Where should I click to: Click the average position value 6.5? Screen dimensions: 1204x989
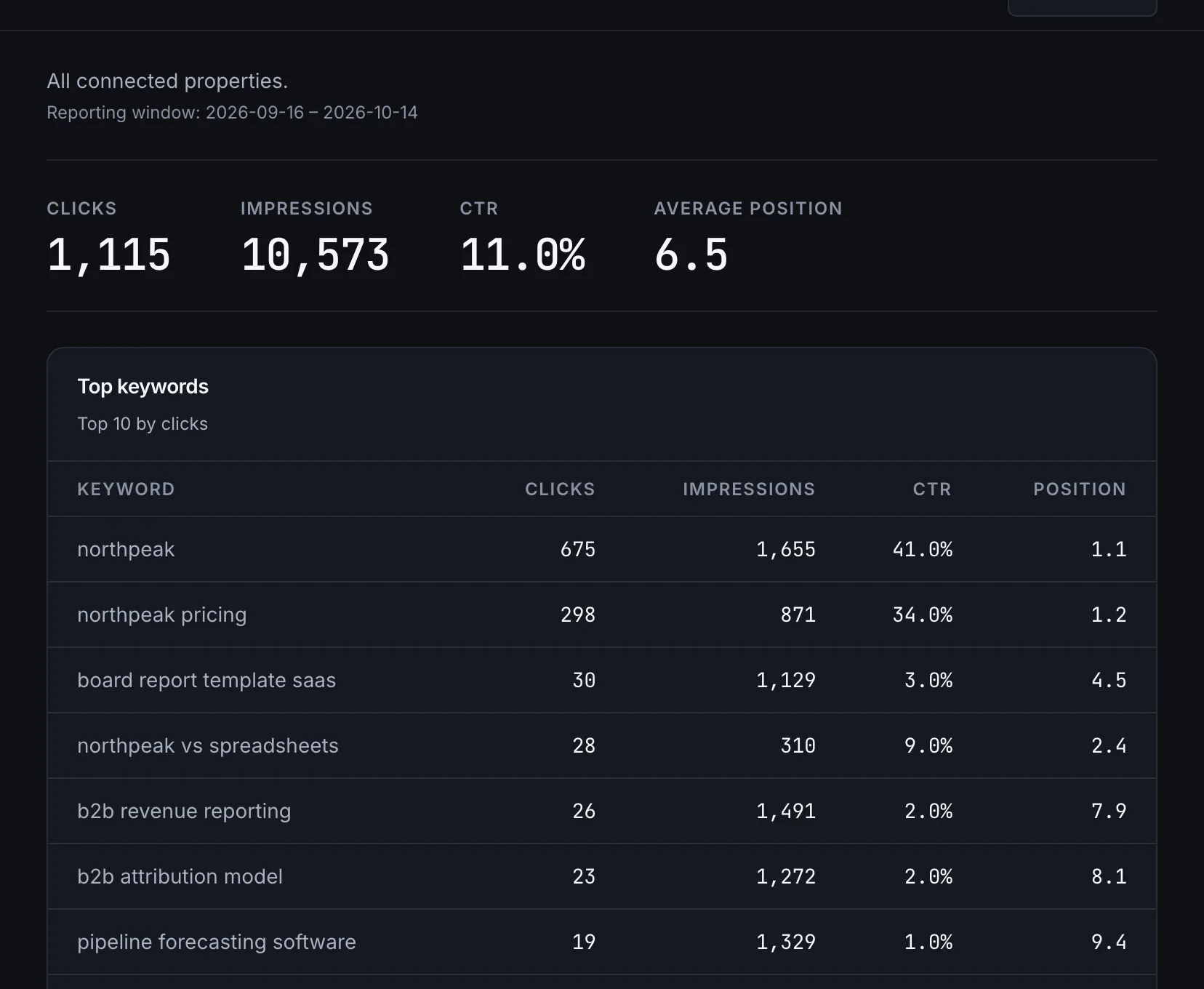pyautogui.click(x=691, y=255)
